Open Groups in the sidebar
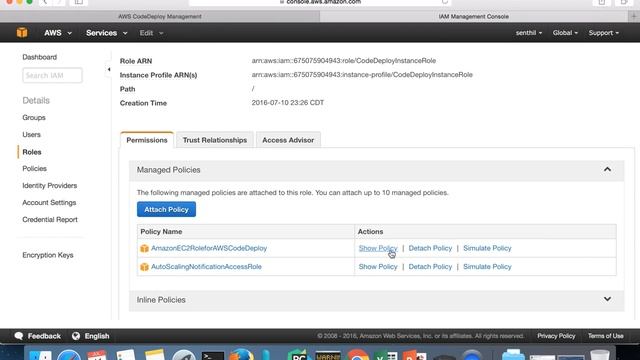The height and width of the screenshot is (360, 640). coord(34,118)
